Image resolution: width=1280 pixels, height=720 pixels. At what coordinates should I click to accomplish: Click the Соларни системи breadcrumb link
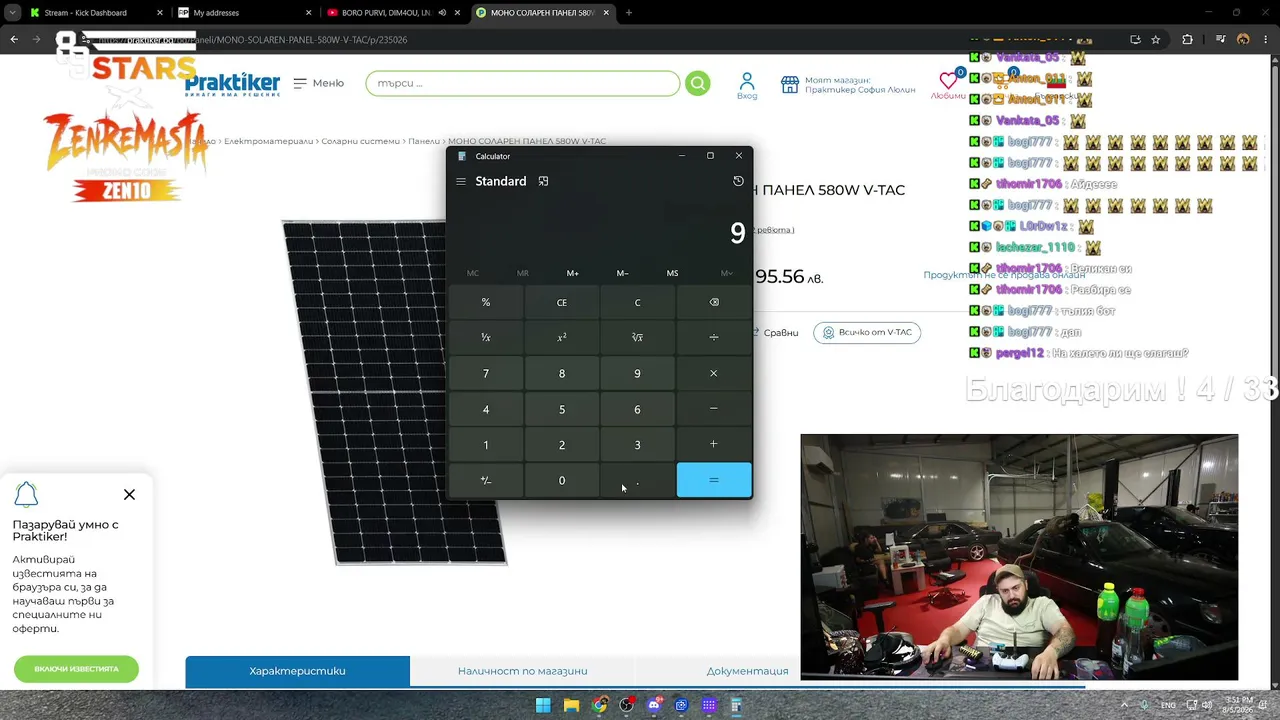coord(361,141)
